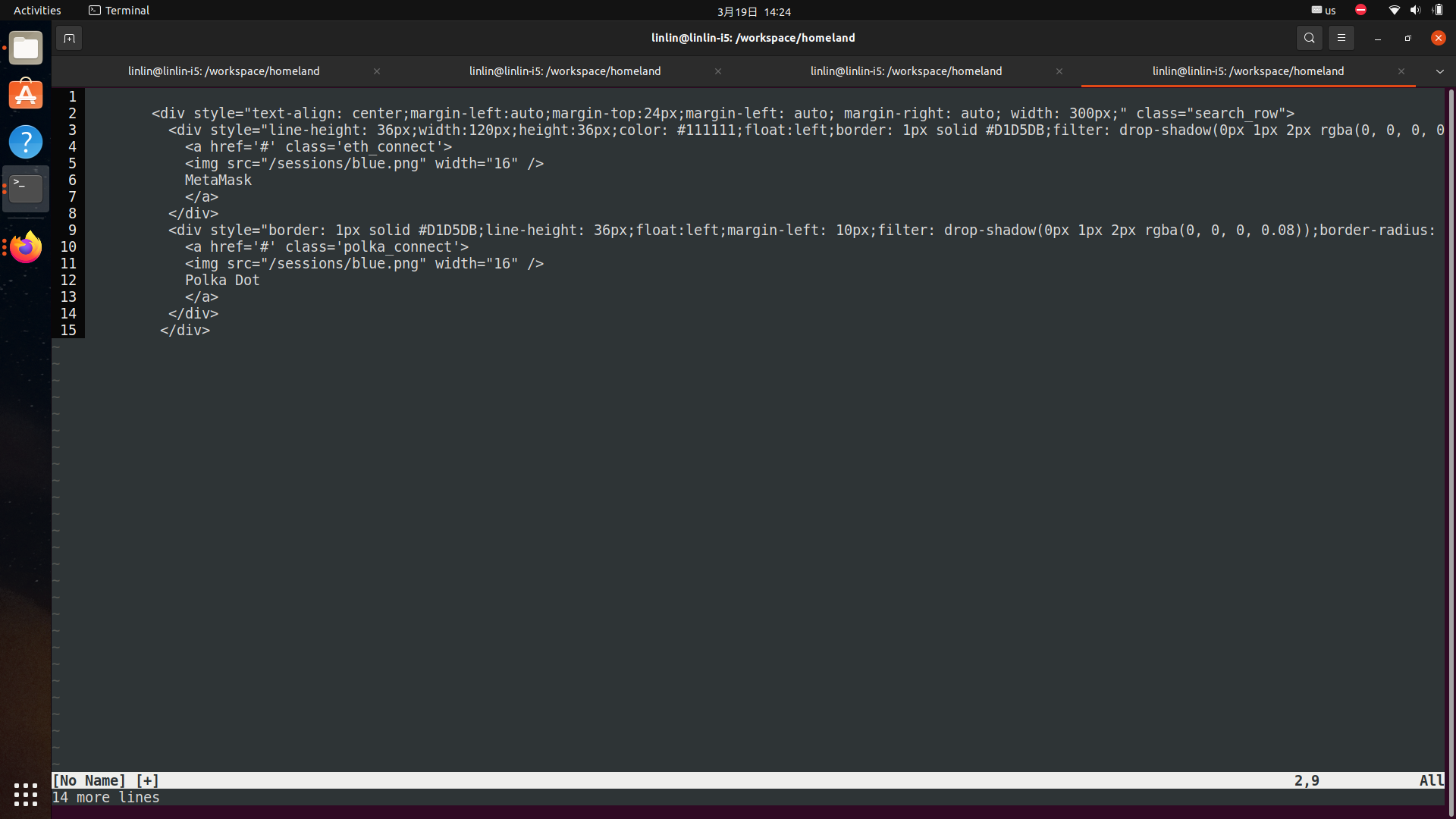The image size is (1456, 819).
Task: Close the second terminal tab
Action: 717,71
